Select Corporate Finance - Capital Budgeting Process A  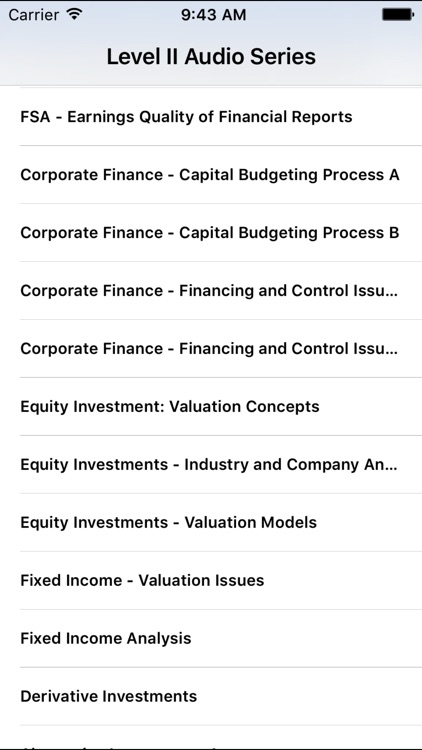click(211, 175)
